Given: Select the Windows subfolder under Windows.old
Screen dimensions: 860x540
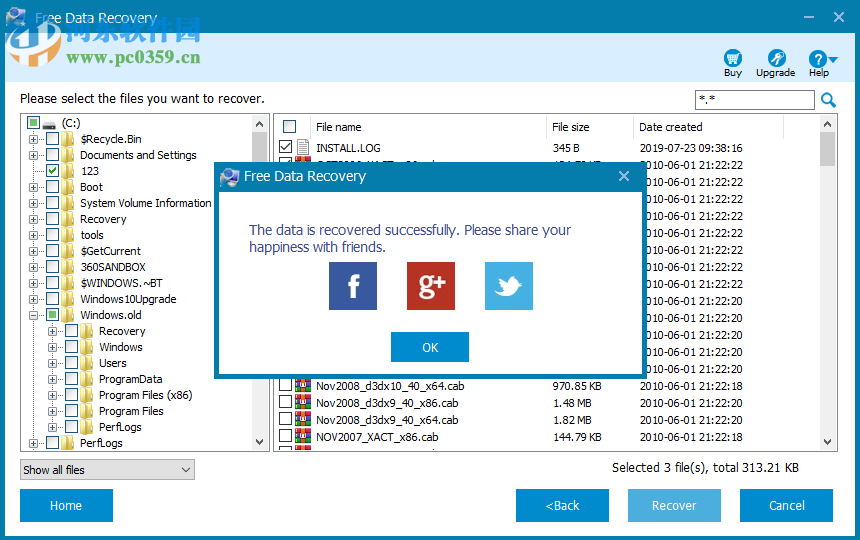Looking at the screenshot, I should [121, 347].
